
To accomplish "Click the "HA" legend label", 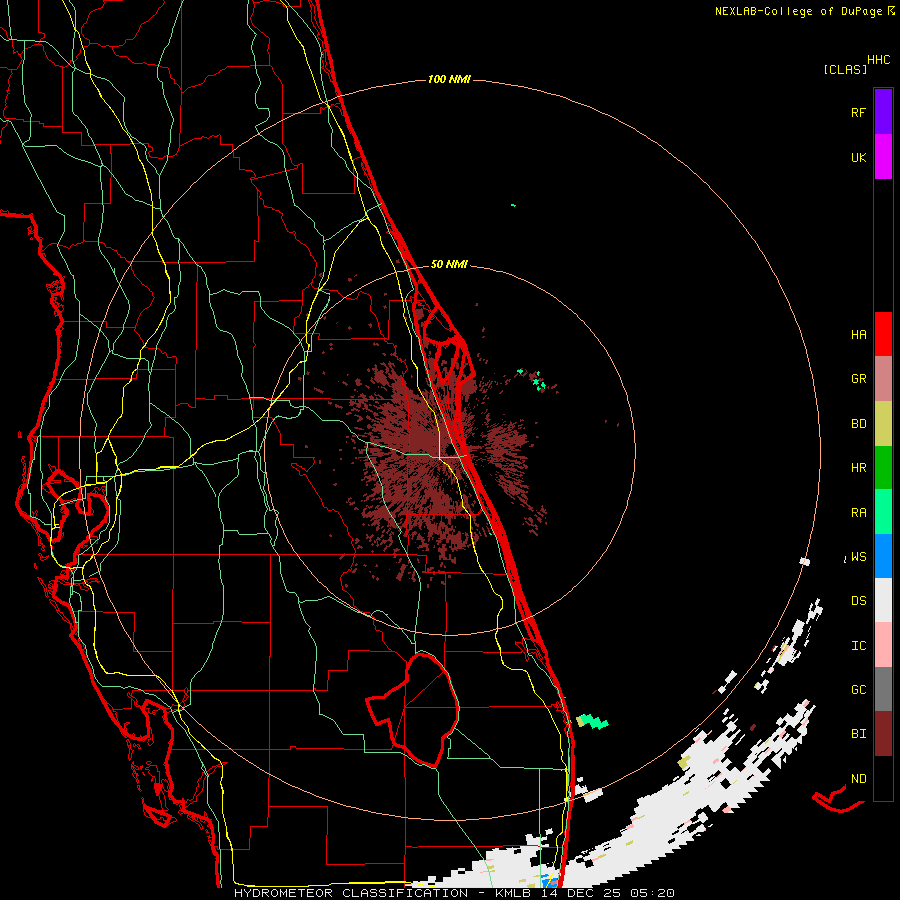I will (x=858, y=335).
